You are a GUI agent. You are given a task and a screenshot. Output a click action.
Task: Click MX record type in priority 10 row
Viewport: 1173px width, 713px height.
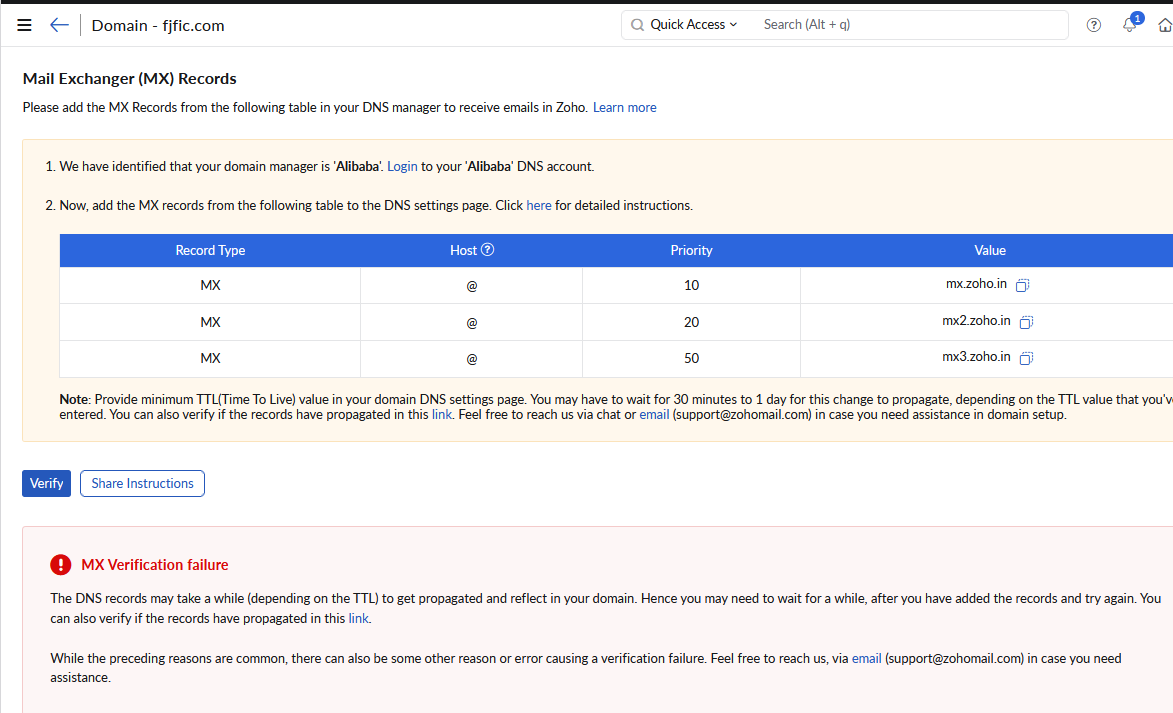click(x=210, y=285)
